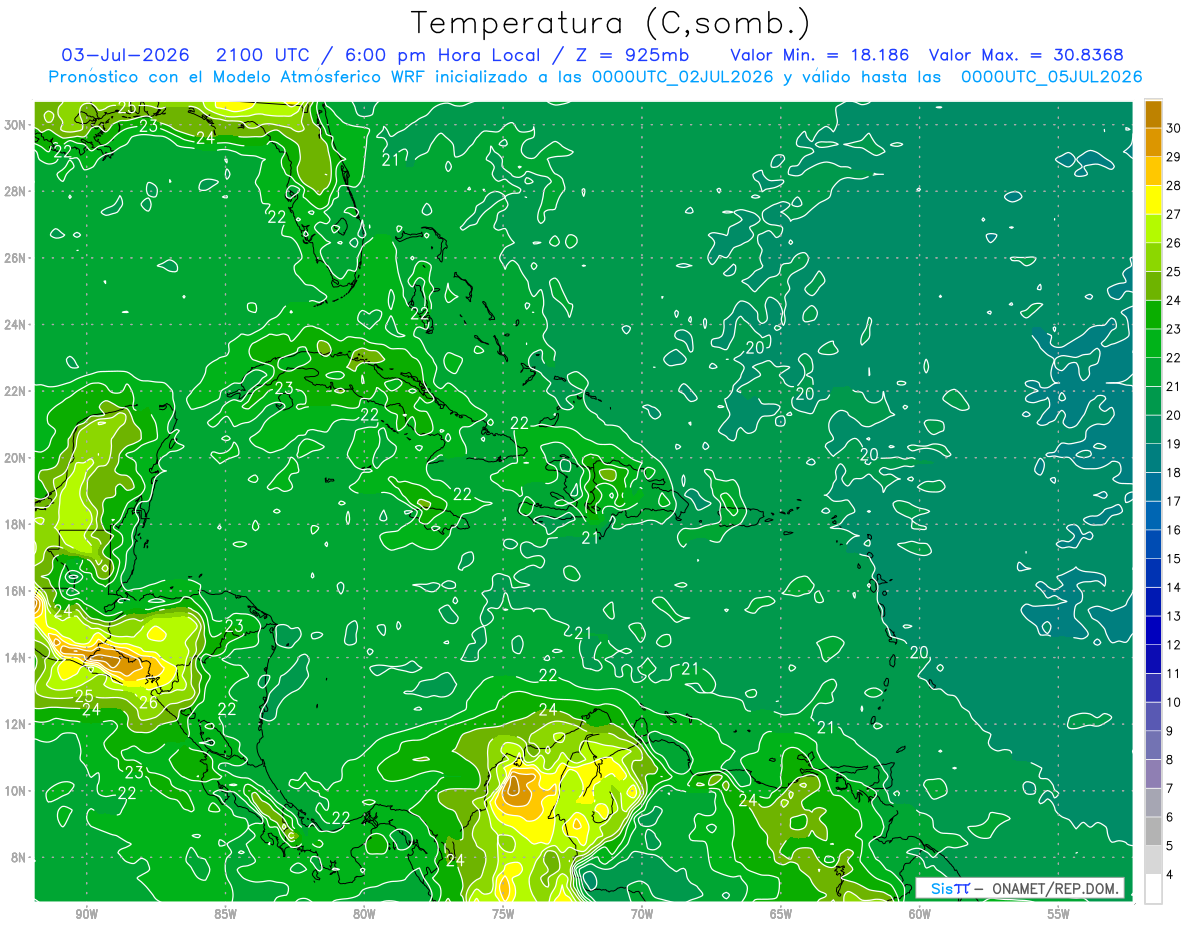Click latitude axis label '16N'
This screenshot has height=927, width=1200.
(x=16, y=591)
